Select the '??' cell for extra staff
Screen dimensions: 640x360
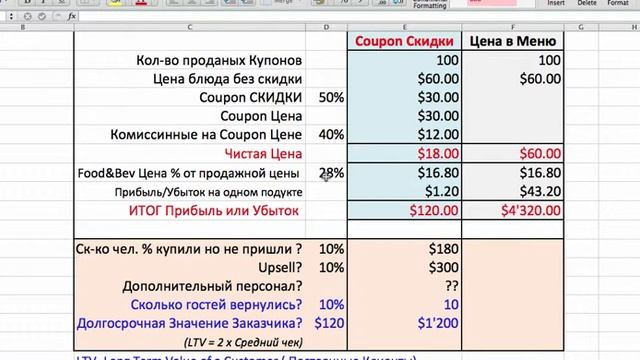tap(404, 286)
